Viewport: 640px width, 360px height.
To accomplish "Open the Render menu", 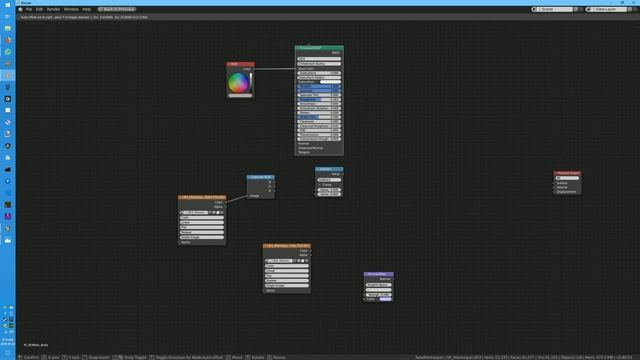I will 53,9.
